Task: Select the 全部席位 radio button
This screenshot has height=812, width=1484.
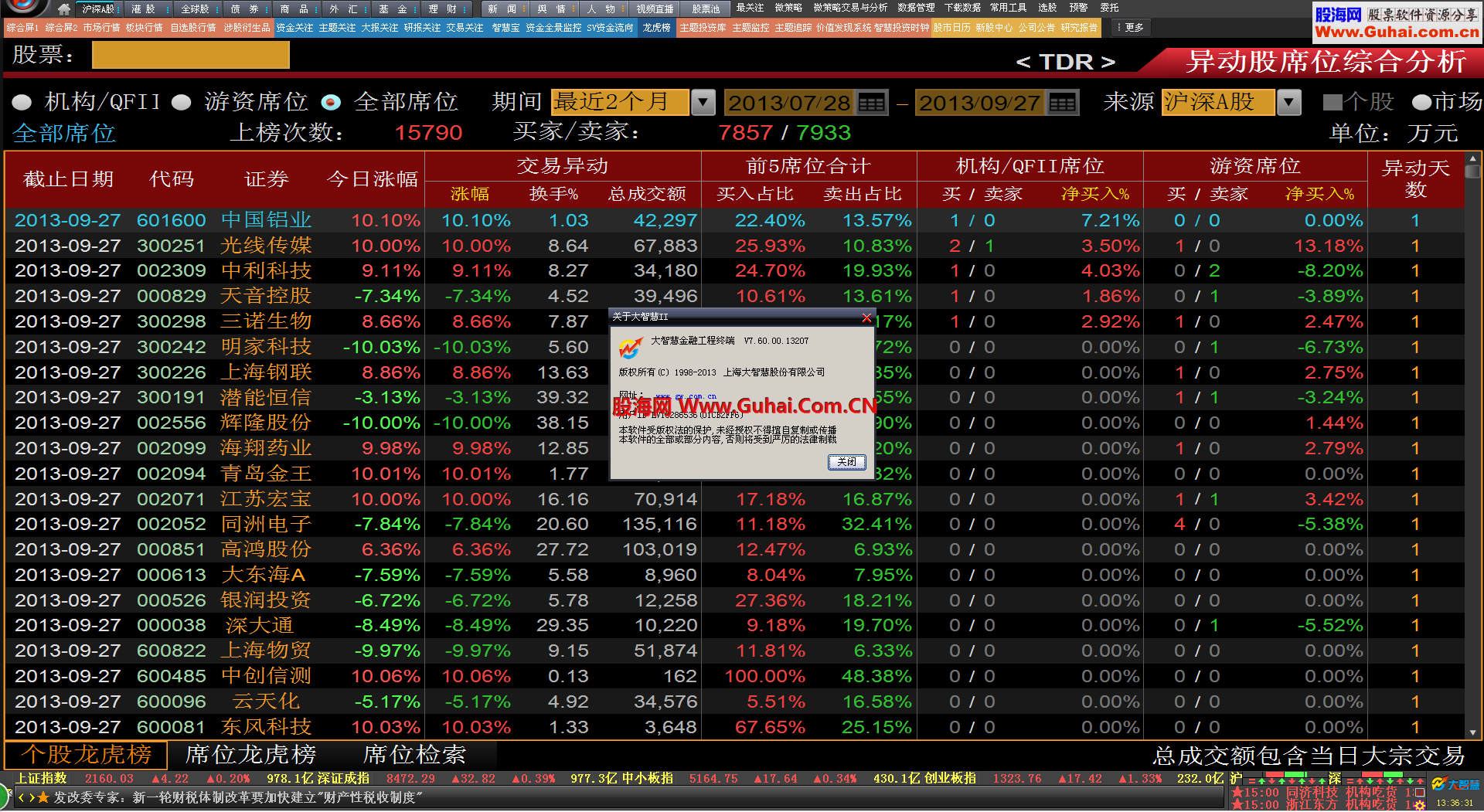Action: point(331,103)
